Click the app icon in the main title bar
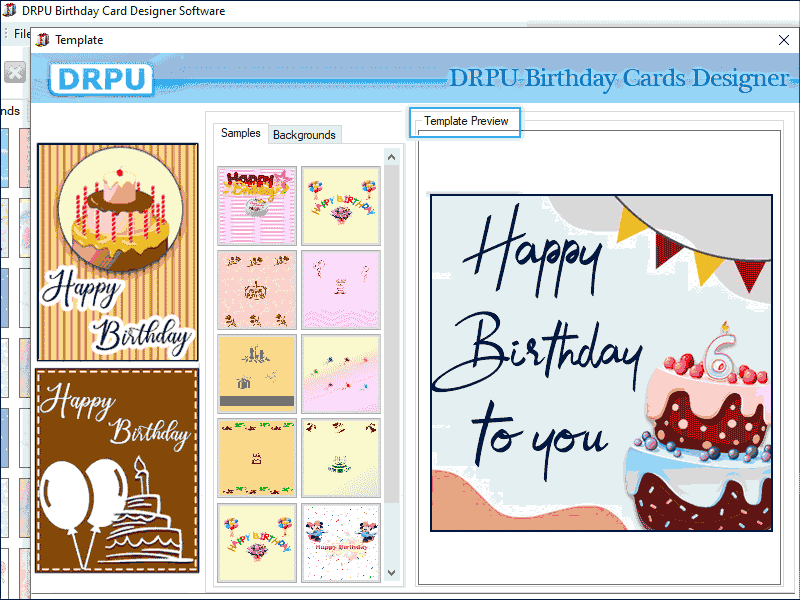 (x=10, y=10)
